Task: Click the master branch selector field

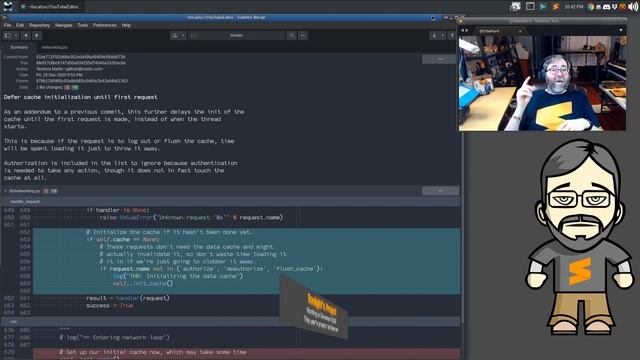Action: pyautogui.click(x=237, y=36)
